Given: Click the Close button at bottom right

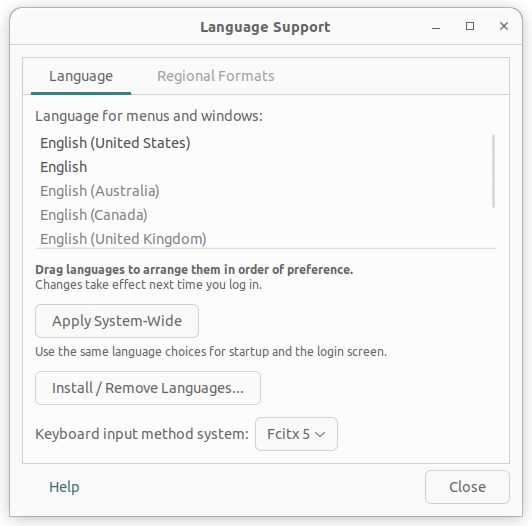Looking at the screenshot, I should pos(467,487).
